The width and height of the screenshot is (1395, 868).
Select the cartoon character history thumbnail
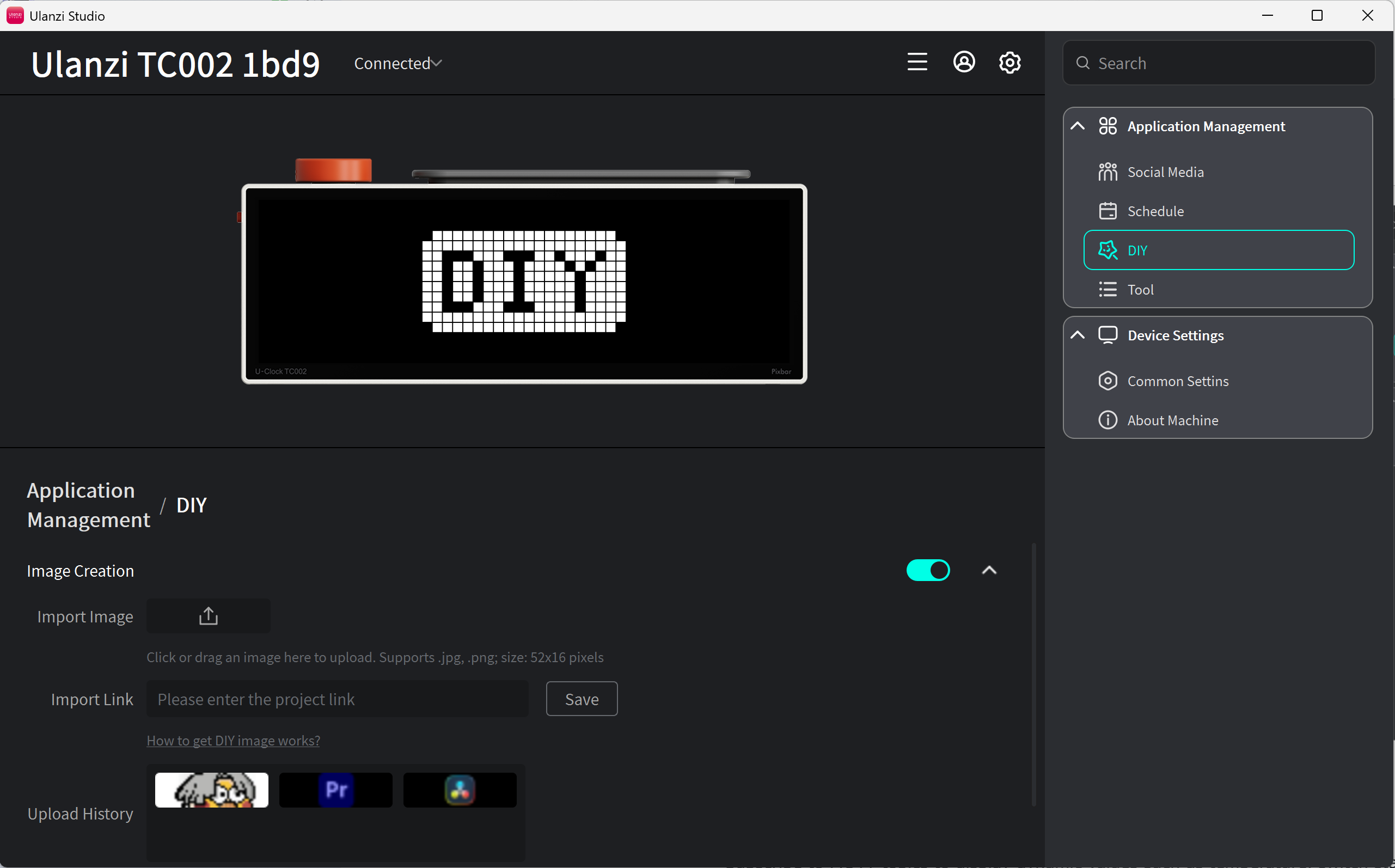tap(211, 790)
